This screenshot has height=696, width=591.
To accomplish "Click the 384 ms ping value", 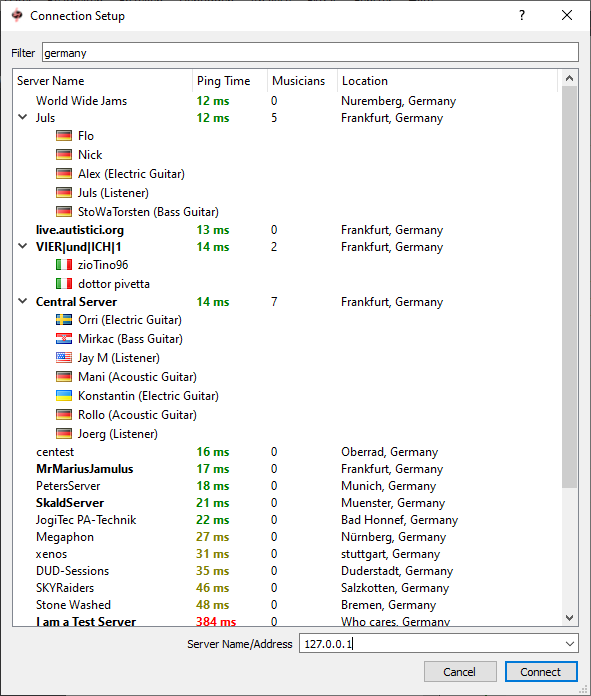I will (x=216, y=621).
